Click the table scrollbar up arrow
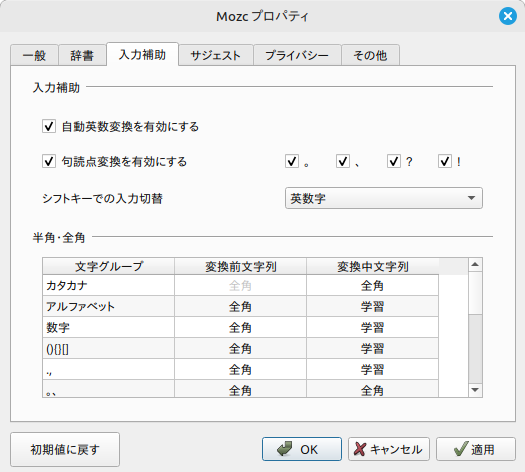This screenshot has height=472, width=525. tap(475, 265)
